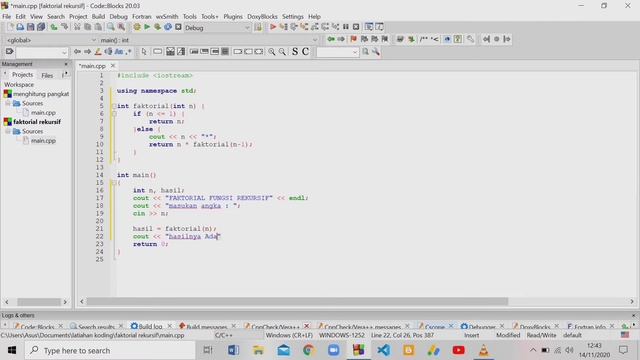Click the Build gear icon
The width and height of the screenshot is (640, 360).
137,27
